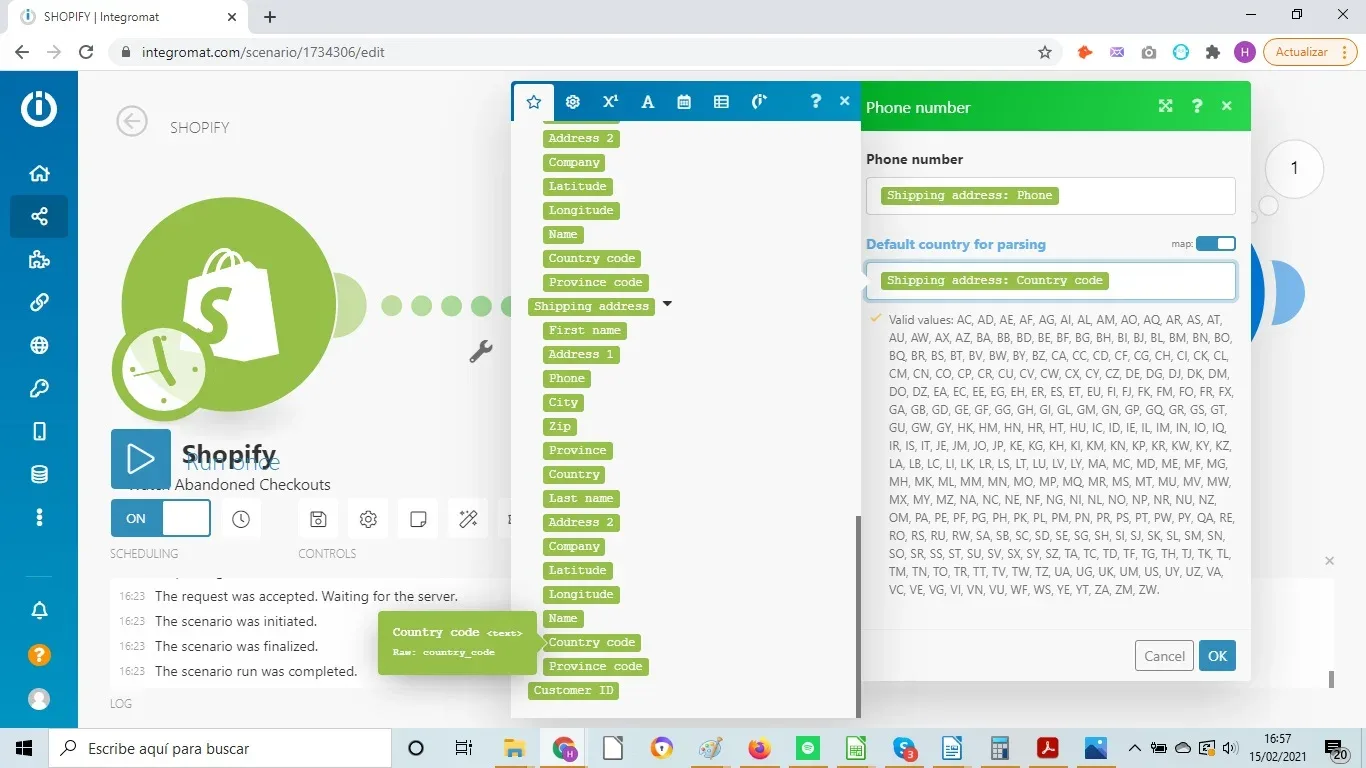Image resolution: width=1366 pixels, height=768 pixels.
Task: Open the array functions table tab
Action: 721,102
